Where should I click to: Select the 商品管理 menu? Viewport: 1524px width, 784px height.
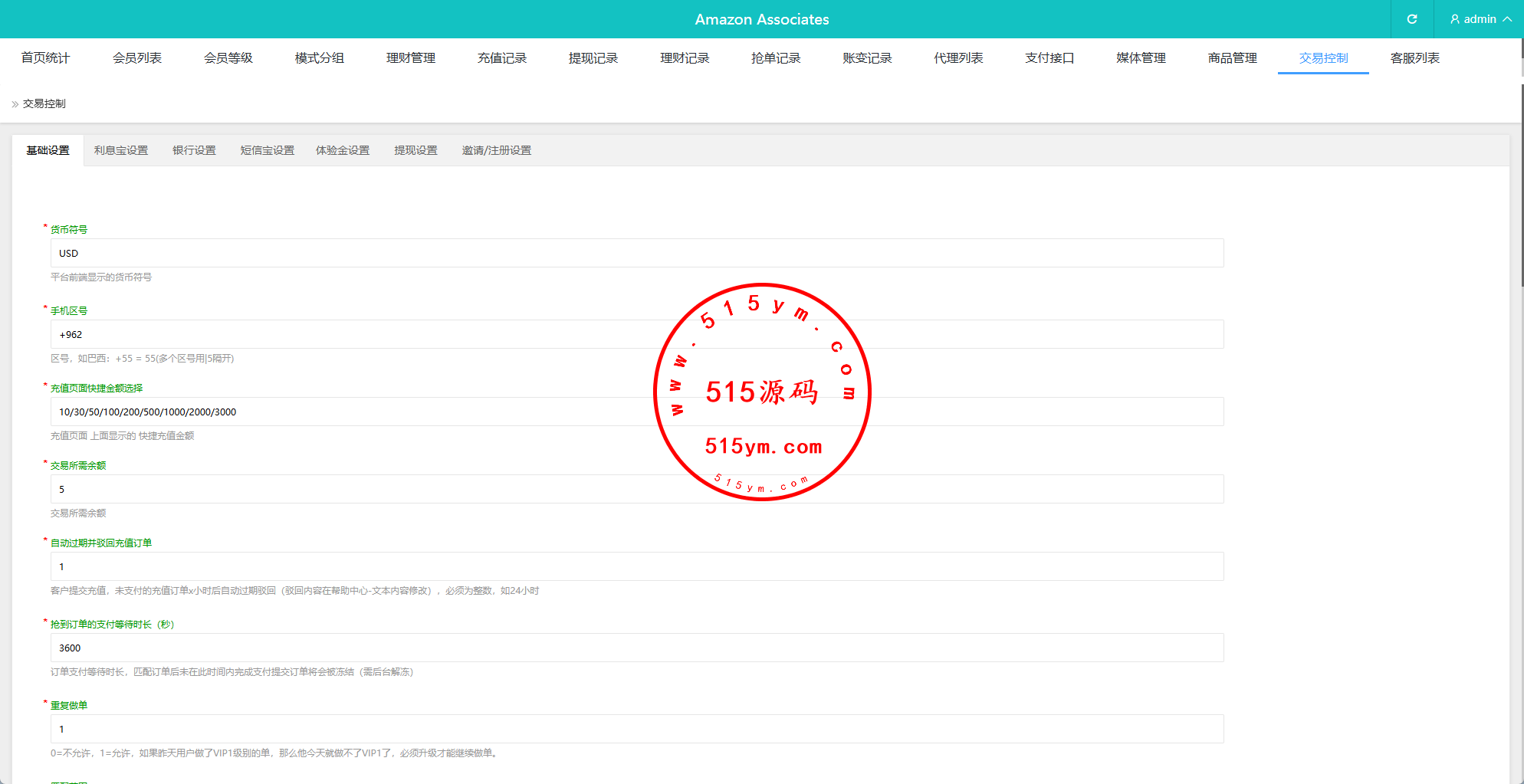tap(1232, 58)
